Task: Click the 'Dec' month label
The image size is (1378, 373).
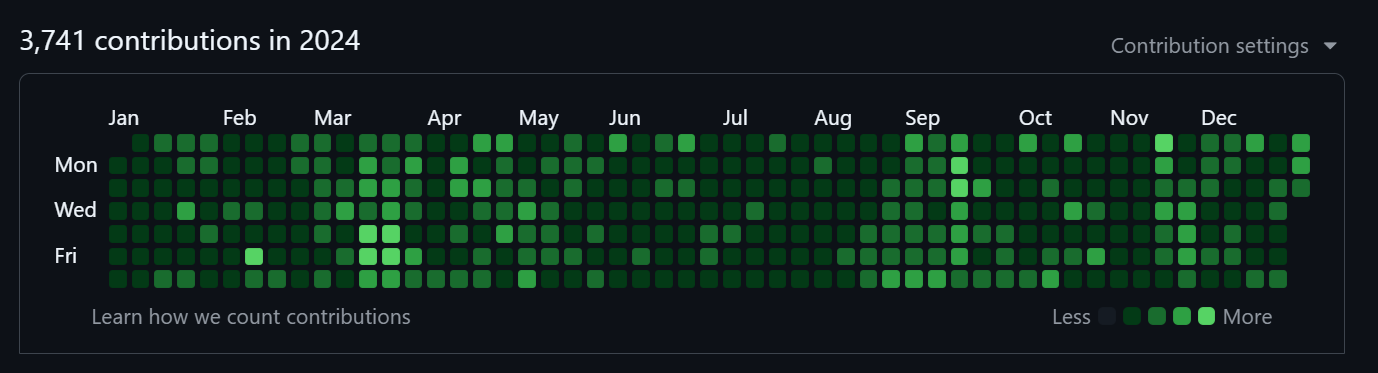Action: point(1219,118)
